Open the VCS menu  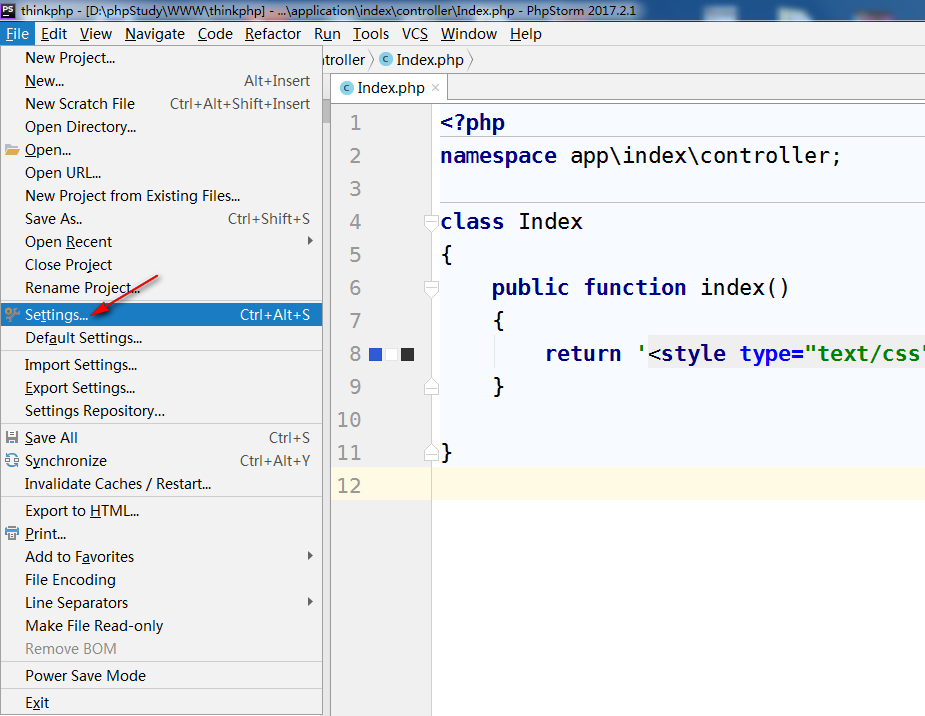coord(415,34)
